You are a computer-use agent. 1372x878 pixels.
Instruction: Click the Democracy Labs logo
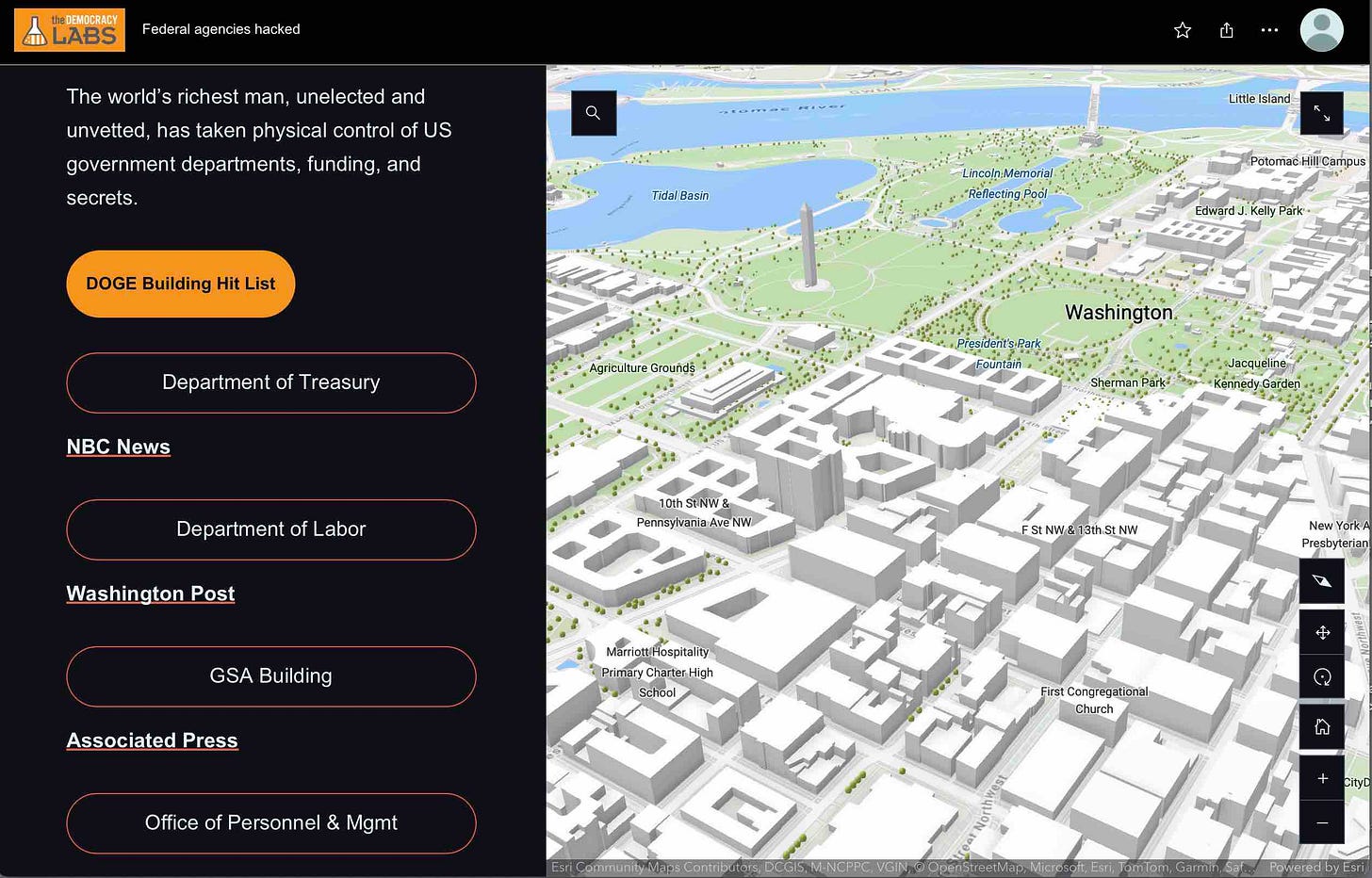(70, 30)
